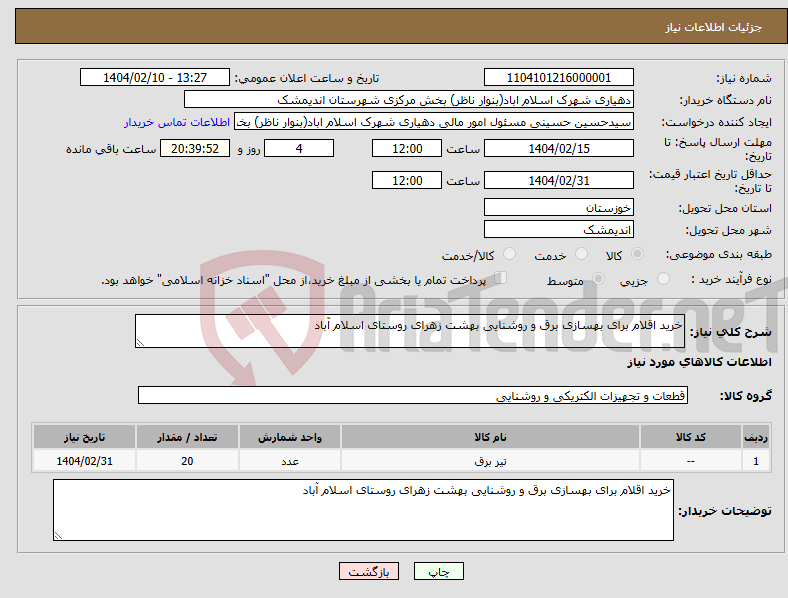Click the نام کالا column header
788x598 pixels.
click(x=490, y=437)
